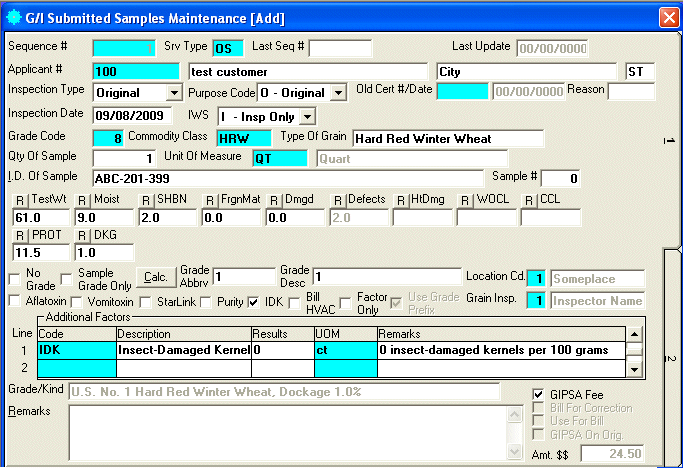Screen dimensions: 683x468
Task: Click Additional Factors scroll down arrow
Action: pyautogui.click(x=633, y=369)
